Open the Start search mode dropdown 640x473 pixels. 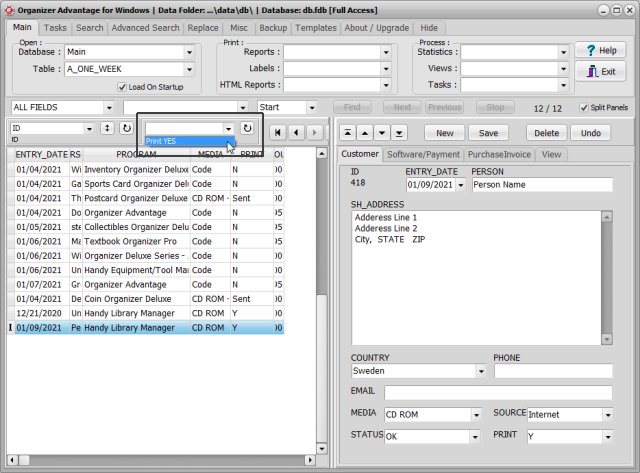(312, 108)
